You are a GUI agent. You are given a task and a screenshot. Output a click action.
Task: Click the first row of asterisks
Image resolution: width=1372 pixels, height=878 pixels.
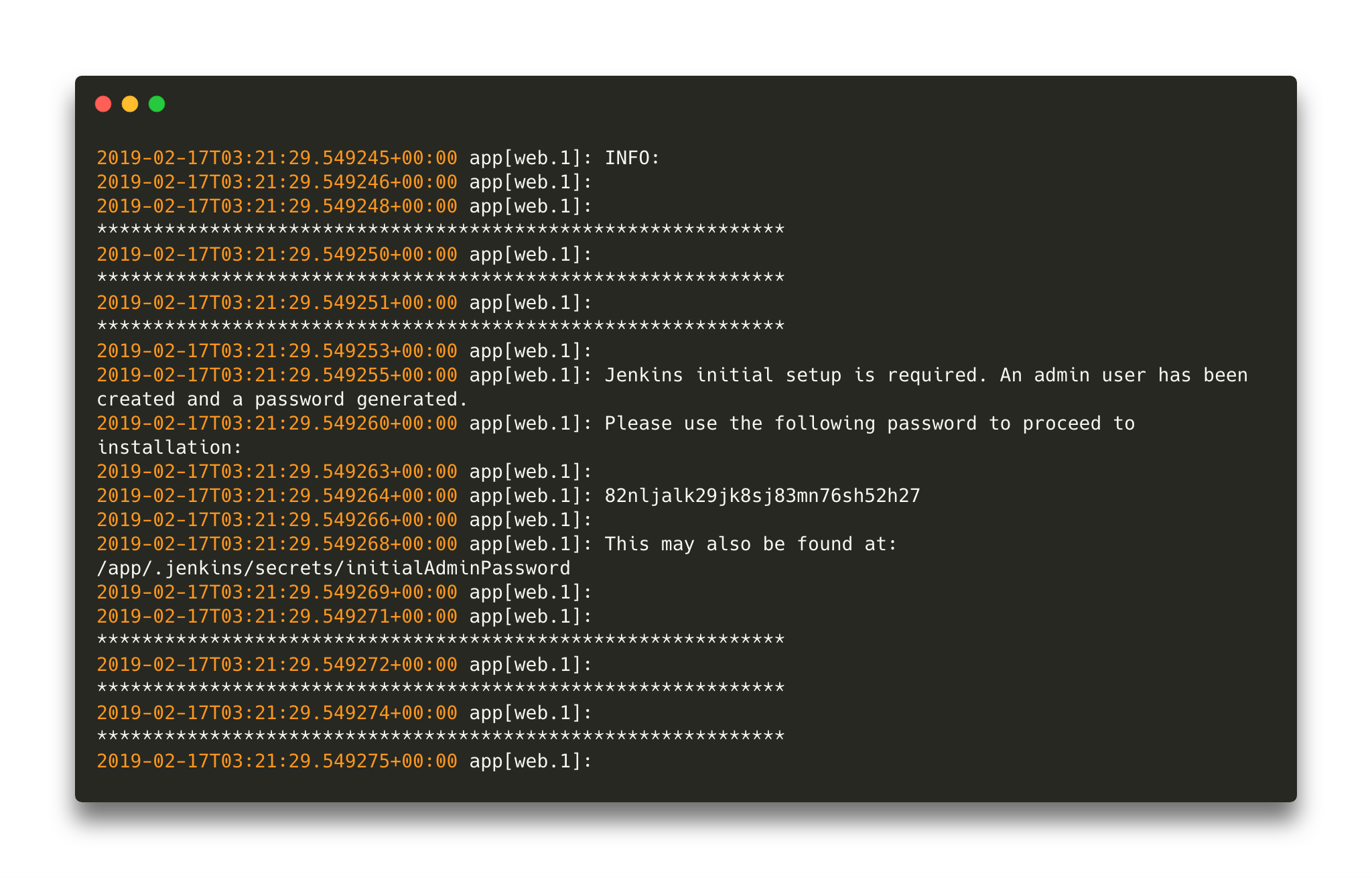(x=441, y=231)
